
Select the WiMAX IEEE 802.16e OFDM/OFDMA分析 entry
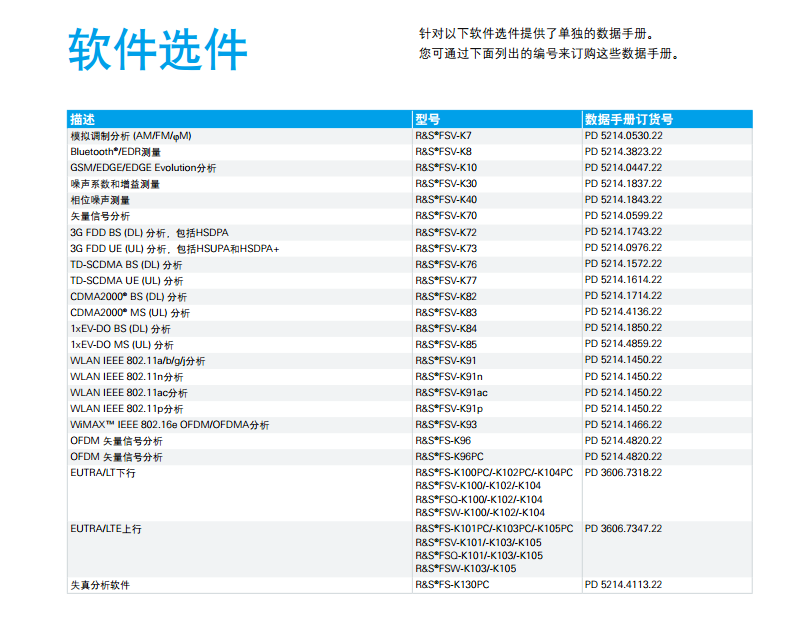pyautogui.click(x=169, y=425)
